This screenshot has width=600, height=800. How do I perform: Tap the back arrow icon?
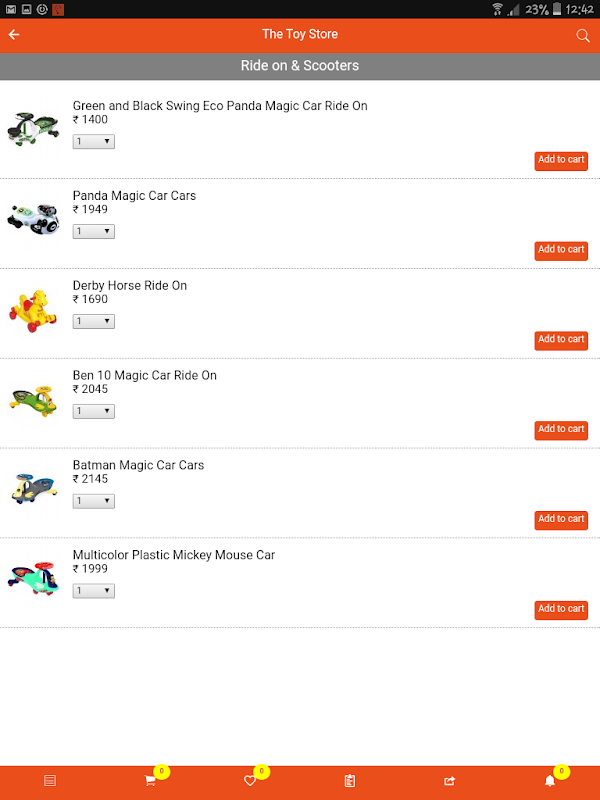pyautogui.click(x=14, y=35)
